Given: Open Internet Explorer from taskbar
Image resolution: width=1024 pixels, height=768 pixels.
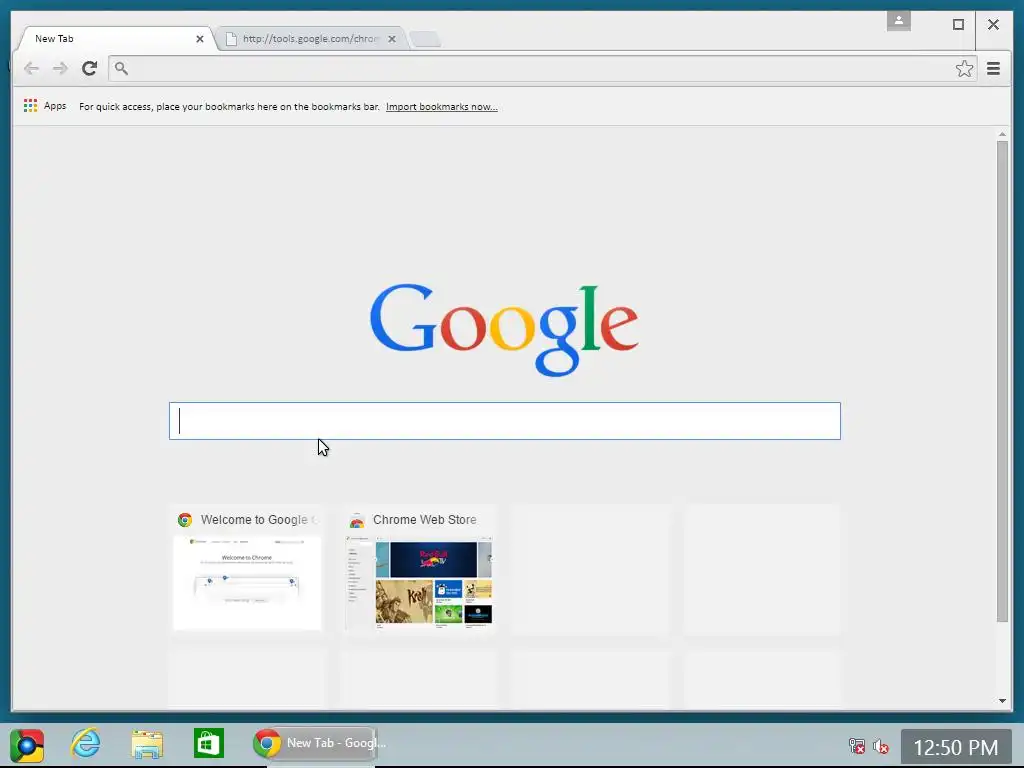Looking at the screenshot, I should [x=86, y=743].
